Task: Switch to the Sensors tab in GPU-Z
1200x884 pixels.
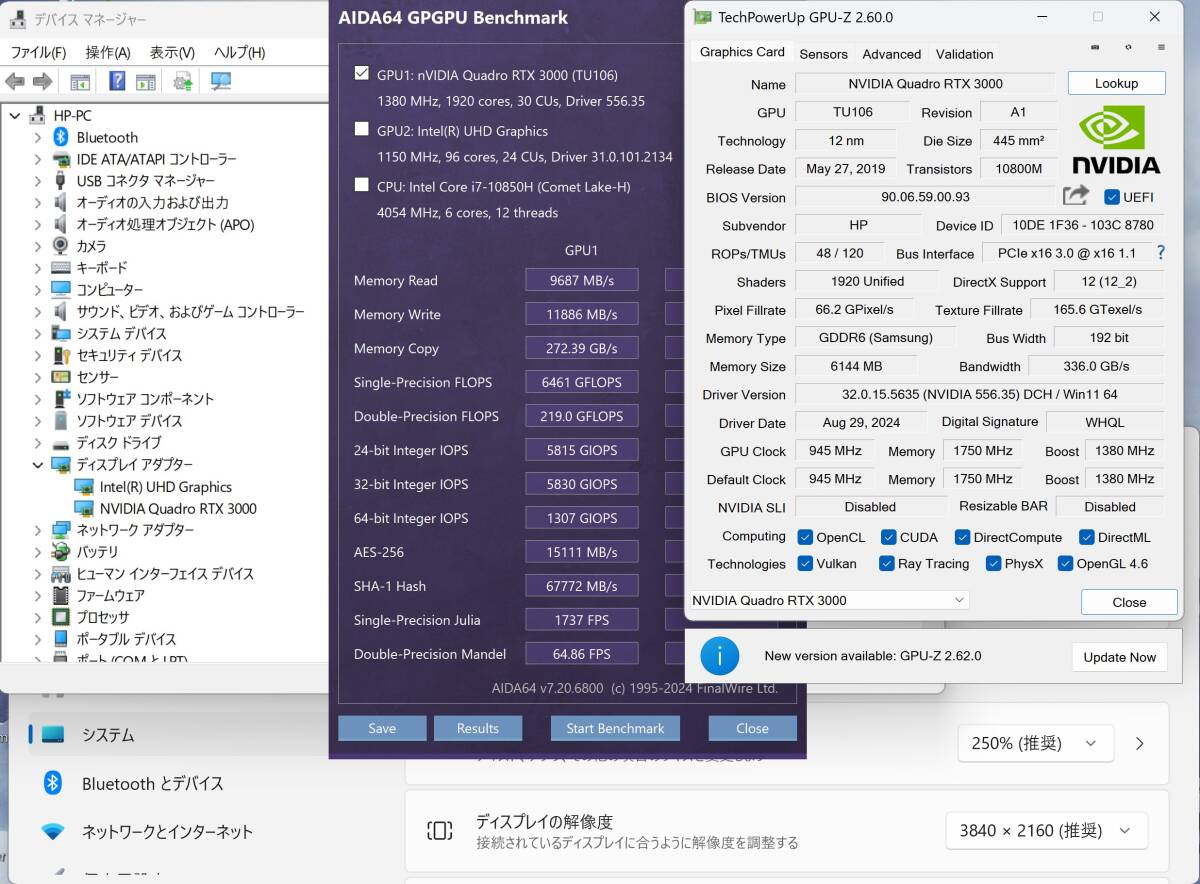Action: 823,54
